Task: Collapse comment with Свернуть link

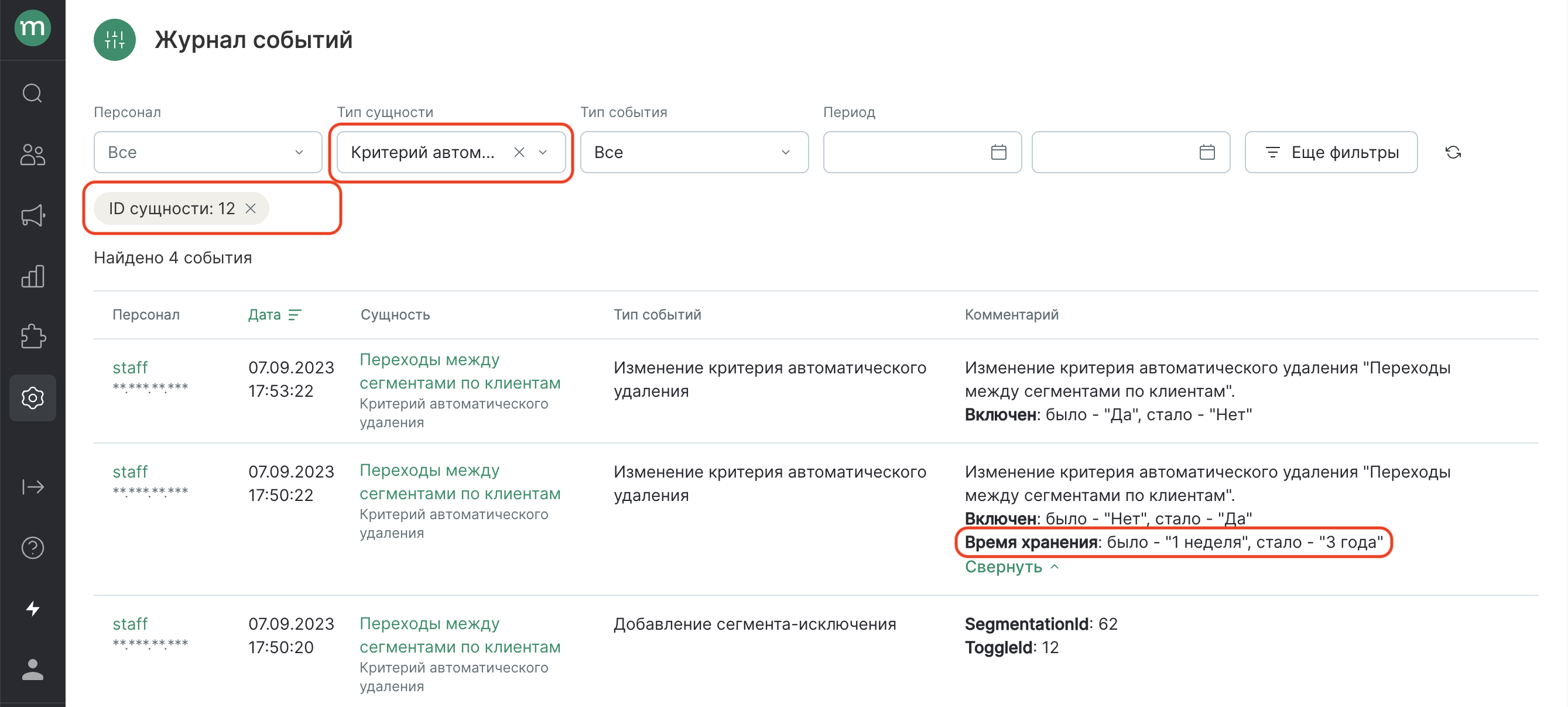Action: 1012,567
